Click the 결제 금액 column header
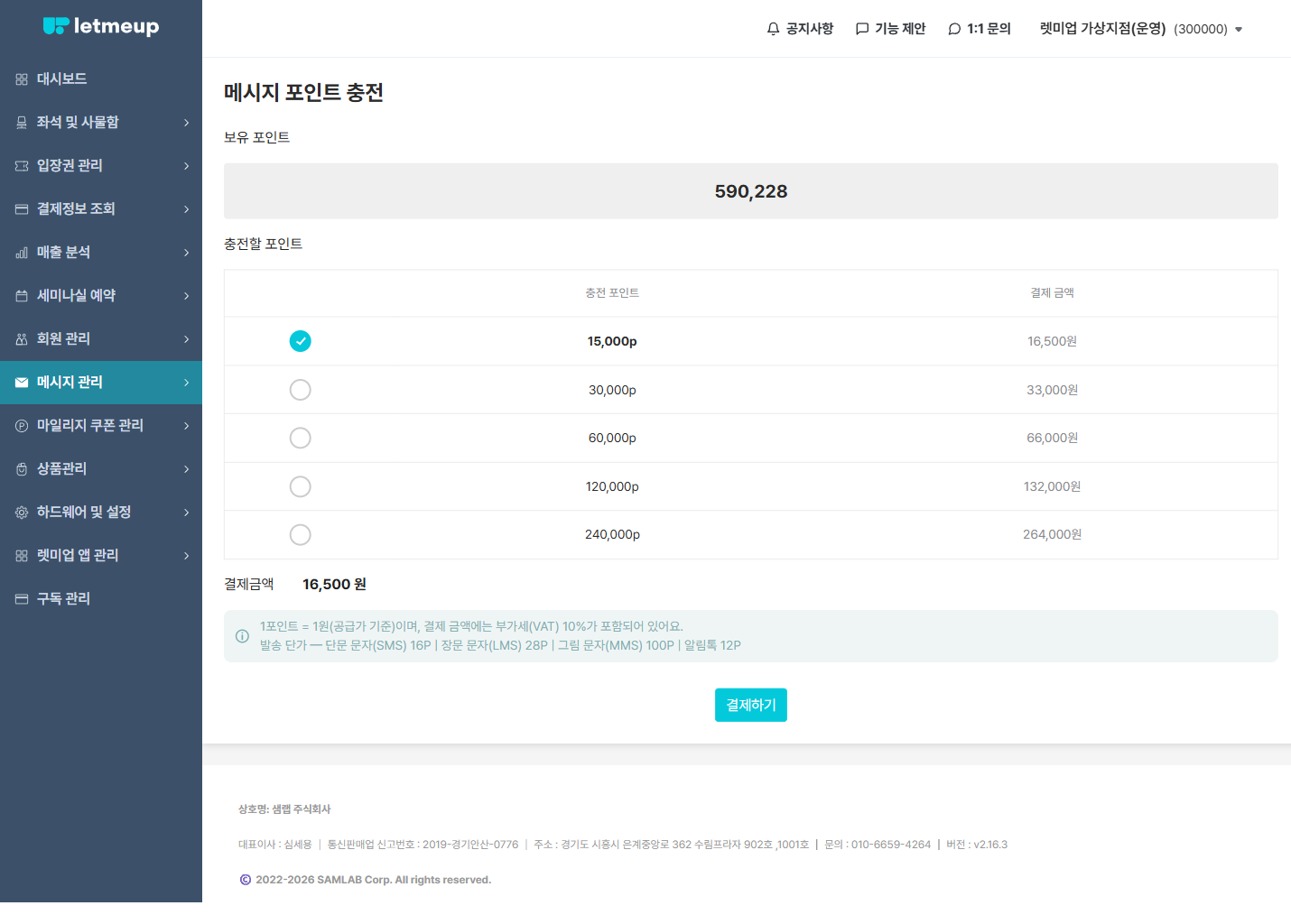Viewport: 1291px width, 924px height. pos(1053,293)
